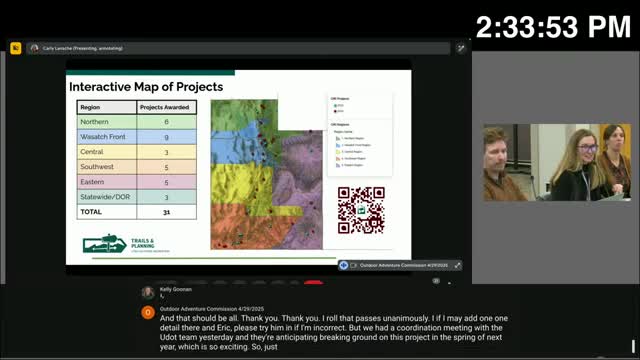Click the red end call button

(313, 282)
